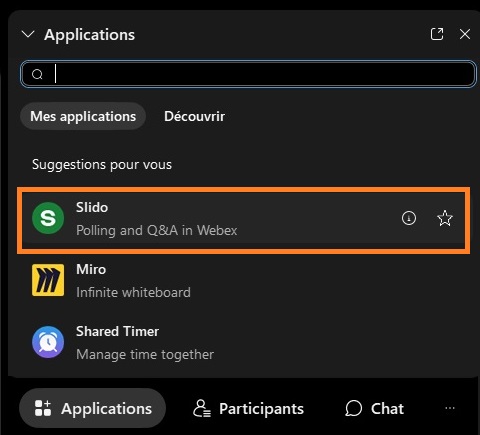Click the green Slido app icon

point(48,218)
